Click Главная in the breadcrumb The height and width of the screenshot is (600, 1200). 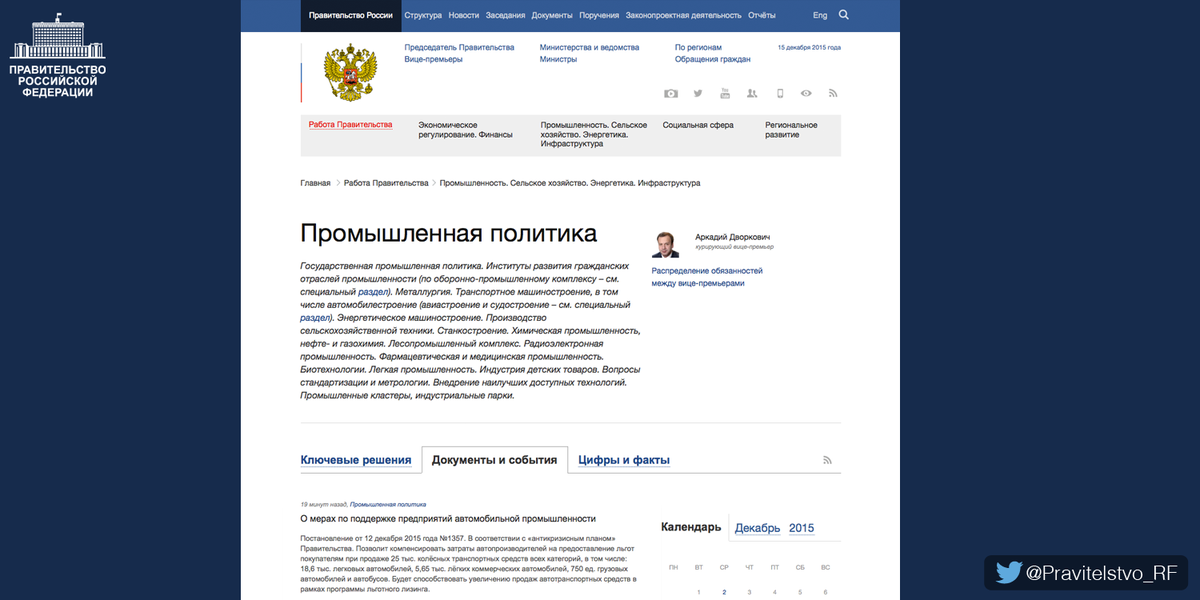pos(315,183)
